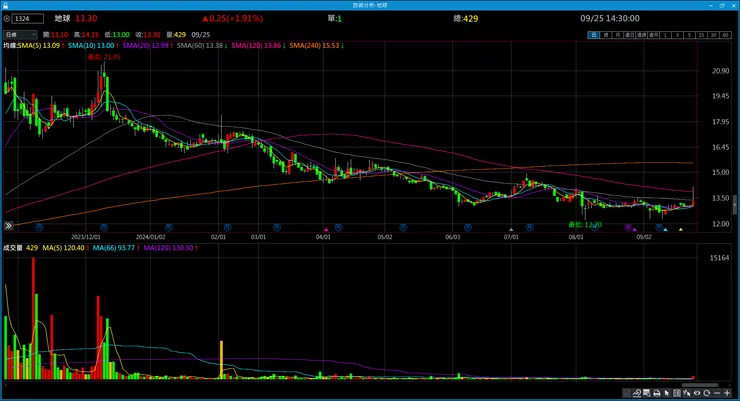Click the 20.90 price axis label
This screenshot has width=740, height=401.
(x=721, y=71)
